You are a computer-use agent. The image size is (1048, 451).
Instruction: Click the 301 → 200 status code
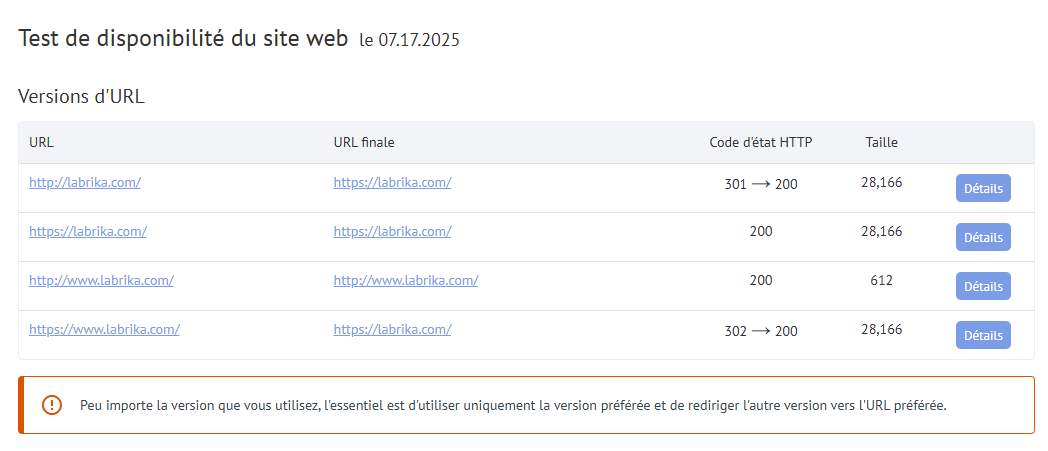(761, 184)
